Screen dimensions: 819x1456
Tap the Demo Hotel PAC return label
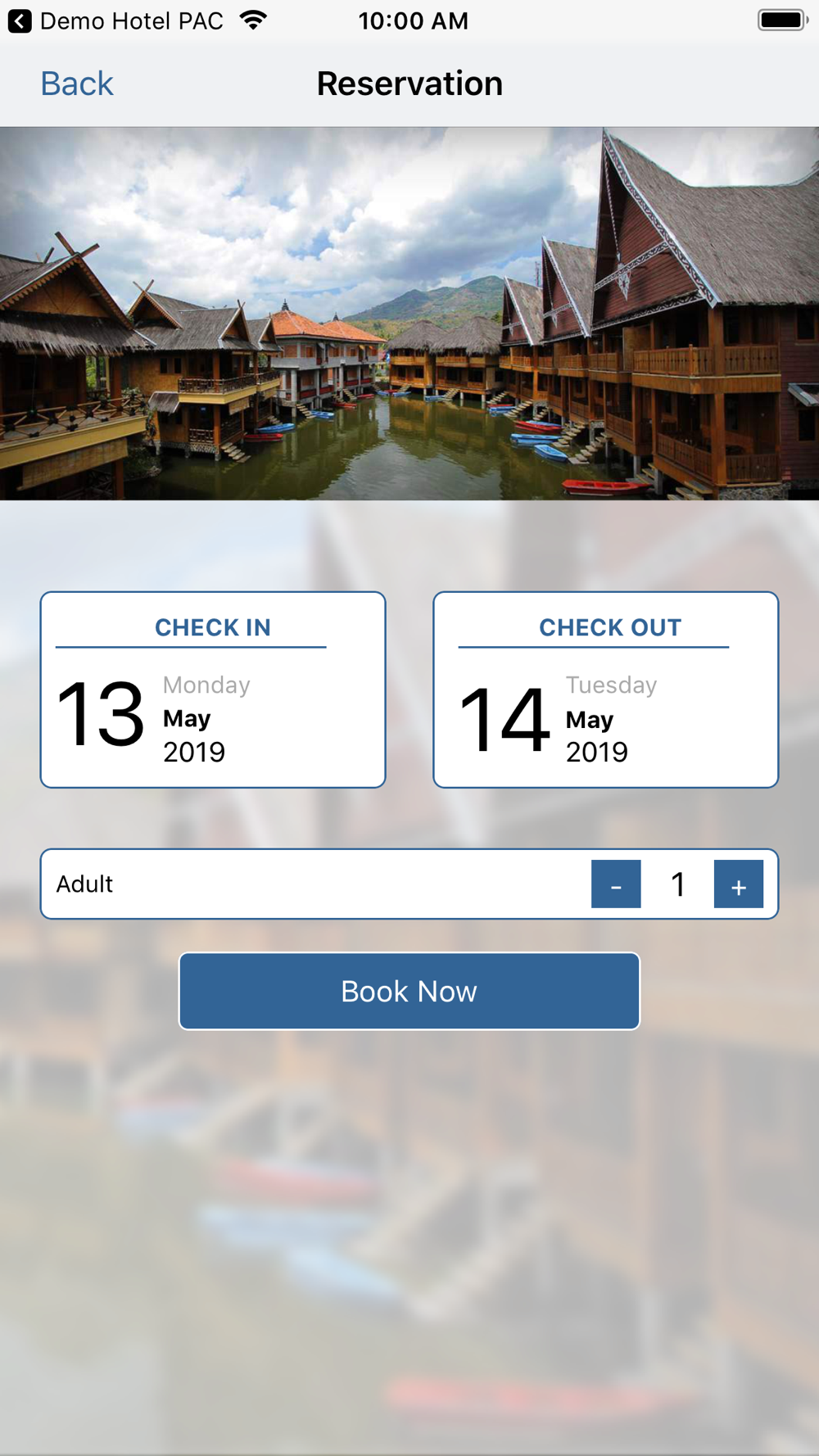point(132,21)
